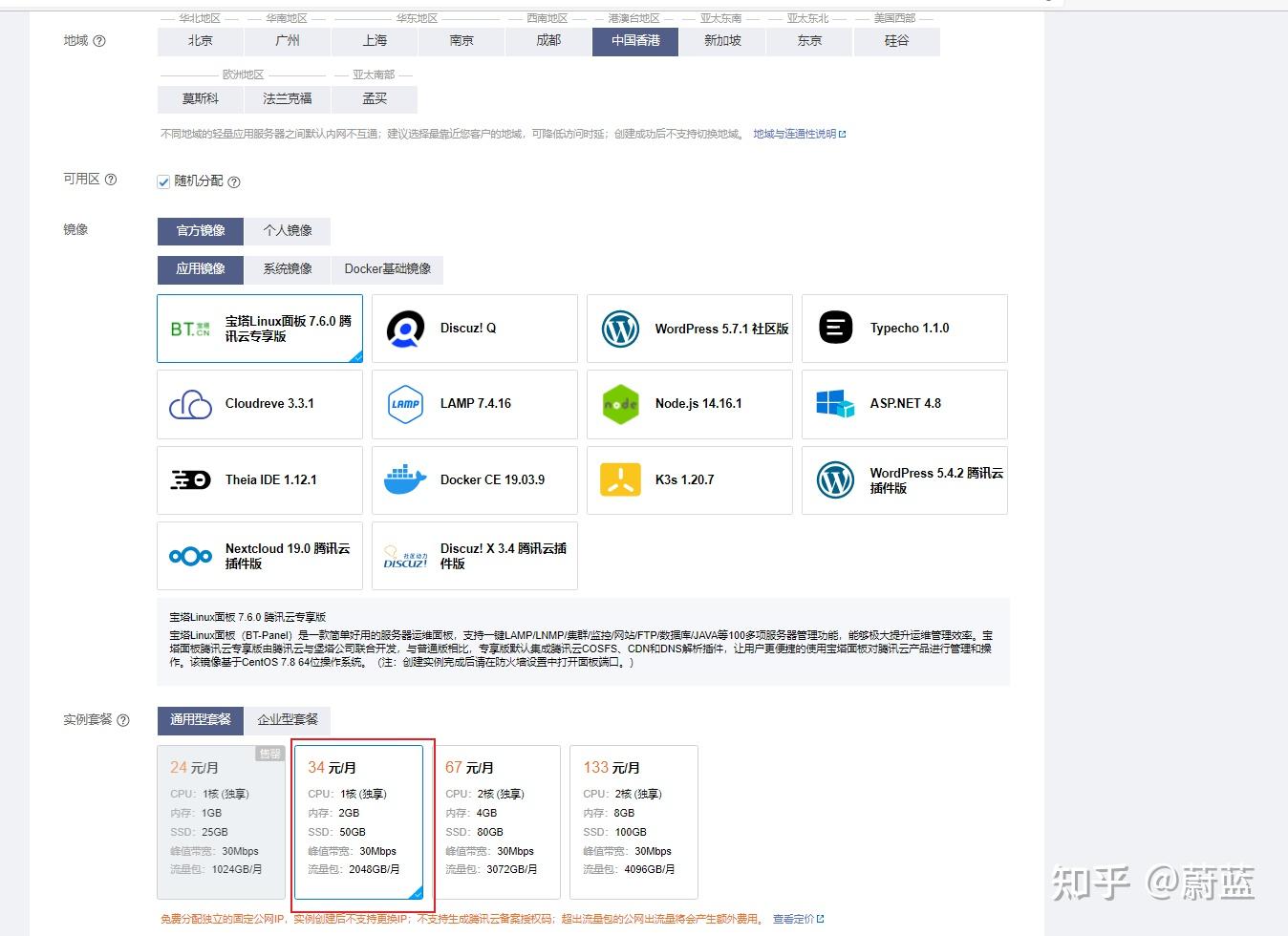Click the Node.js green logo icon
1288x936 pixels.
pos(620,404)
